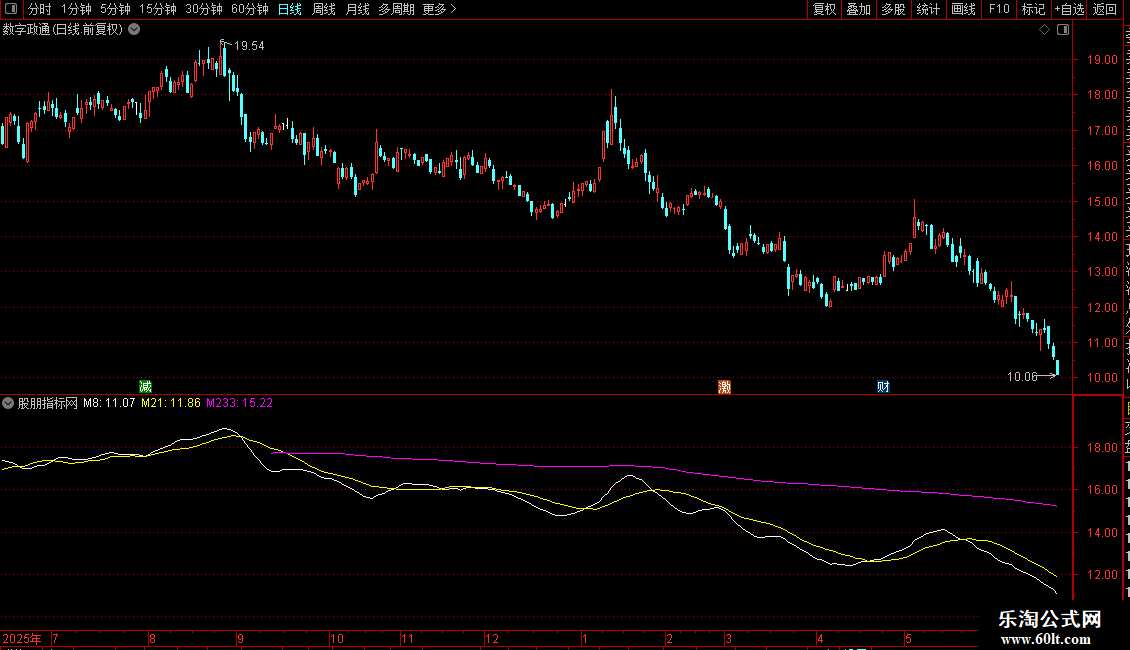Select the 1分钟 period
1130x650 pixels.
pyautogui.click(x=76, y=9)
